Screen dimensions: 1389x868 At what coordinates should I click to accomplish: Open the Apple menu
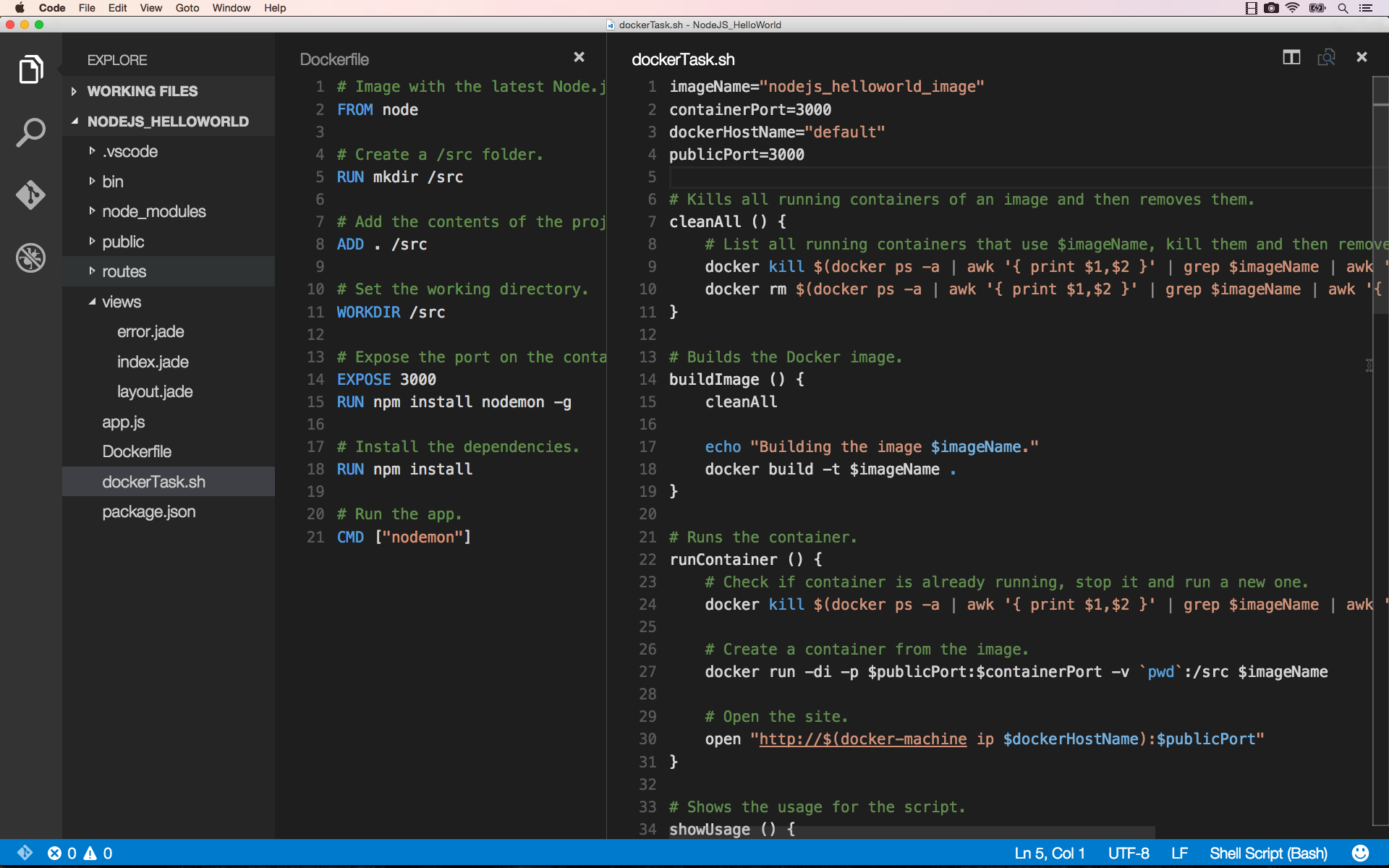pos(20,8)
